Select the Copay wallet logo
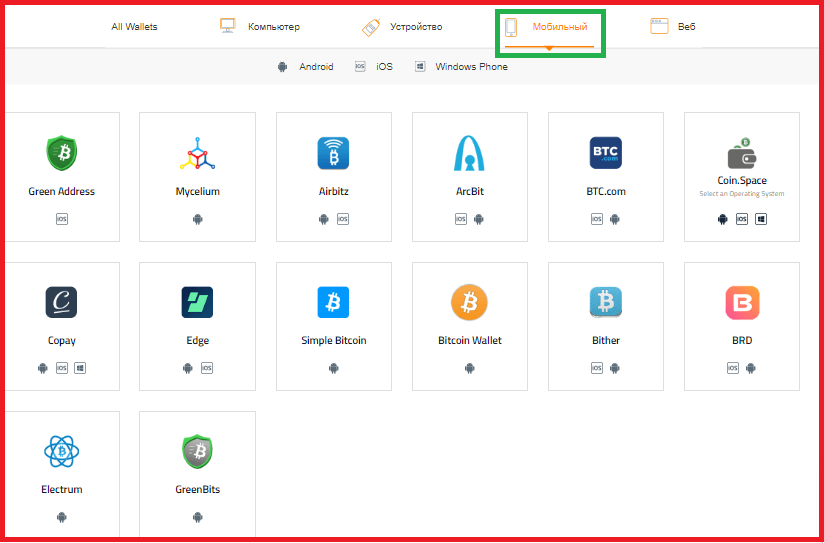Screen dimensions: 824x543 pyautogui.click(x=61, y=302)
